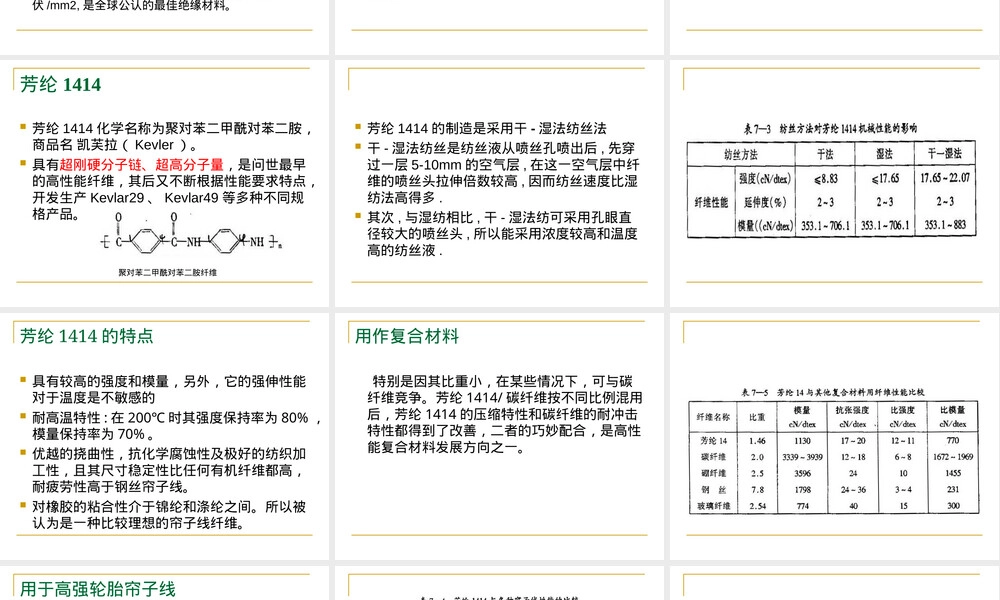Viewport: 1000px width, 600px height.
Task: Click the value 1455 in table 7-5
Action: tap(953, 473)
